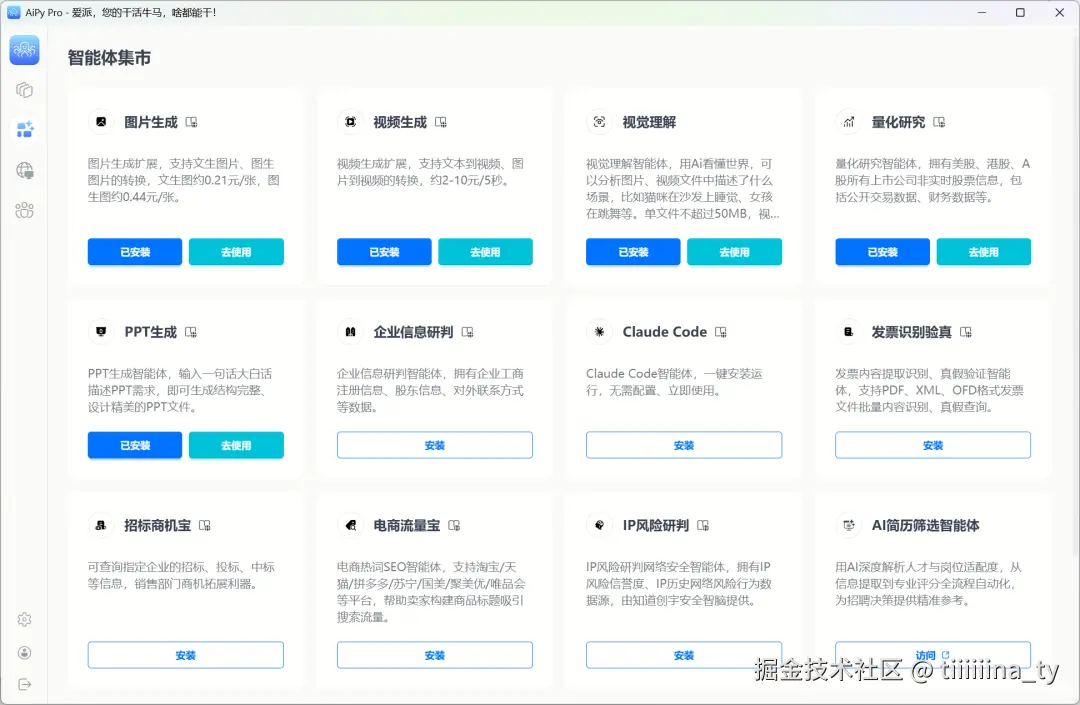This screenshot has width=1080, height=705.
Task: Click the IP风险研判 card icon
Action: click(x=599, y=525)
